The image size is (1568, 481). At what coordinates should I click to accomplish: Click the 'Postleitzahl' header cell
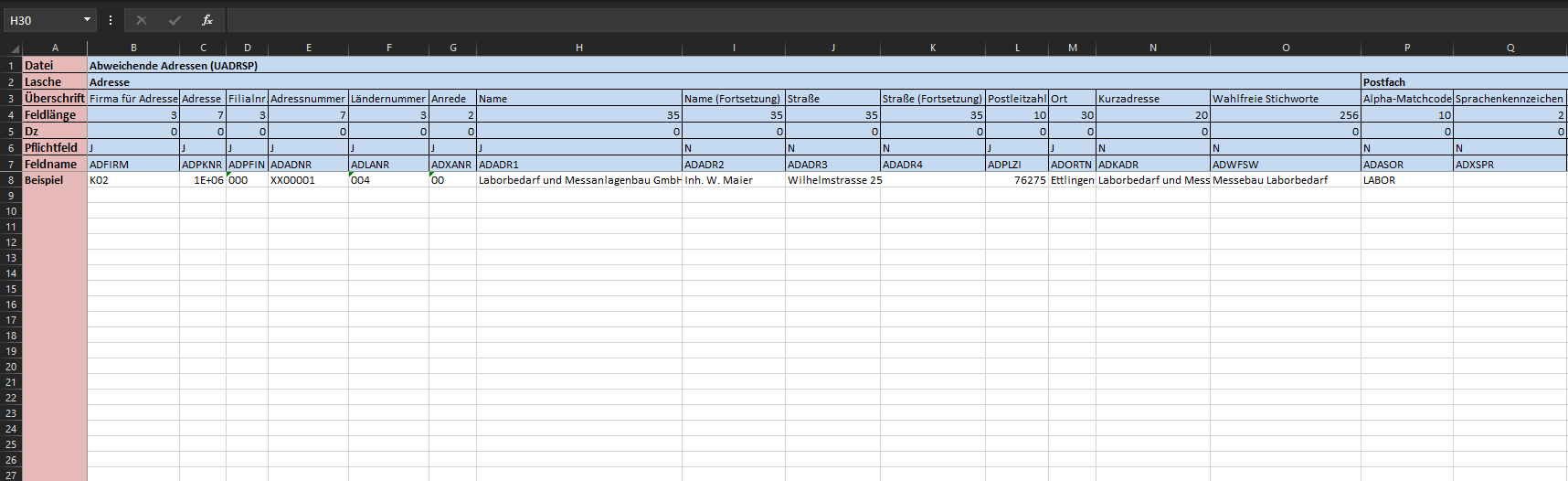[x=1017, y=99]
